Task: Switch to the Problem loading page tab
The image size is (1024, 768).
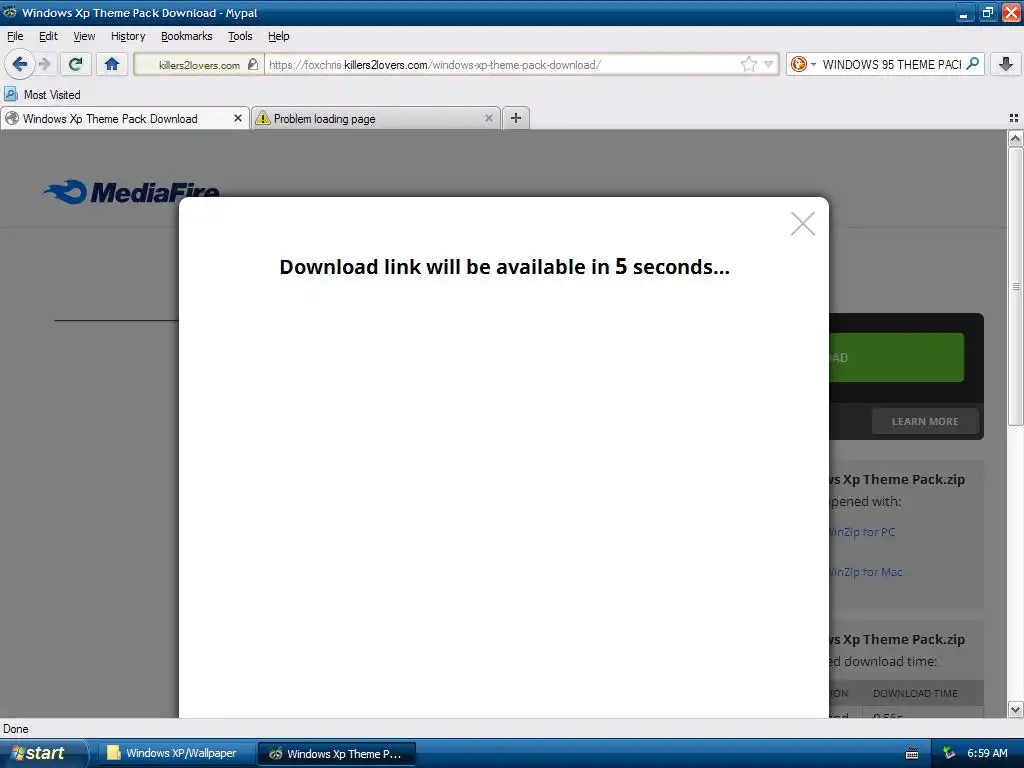Action: 376,119
